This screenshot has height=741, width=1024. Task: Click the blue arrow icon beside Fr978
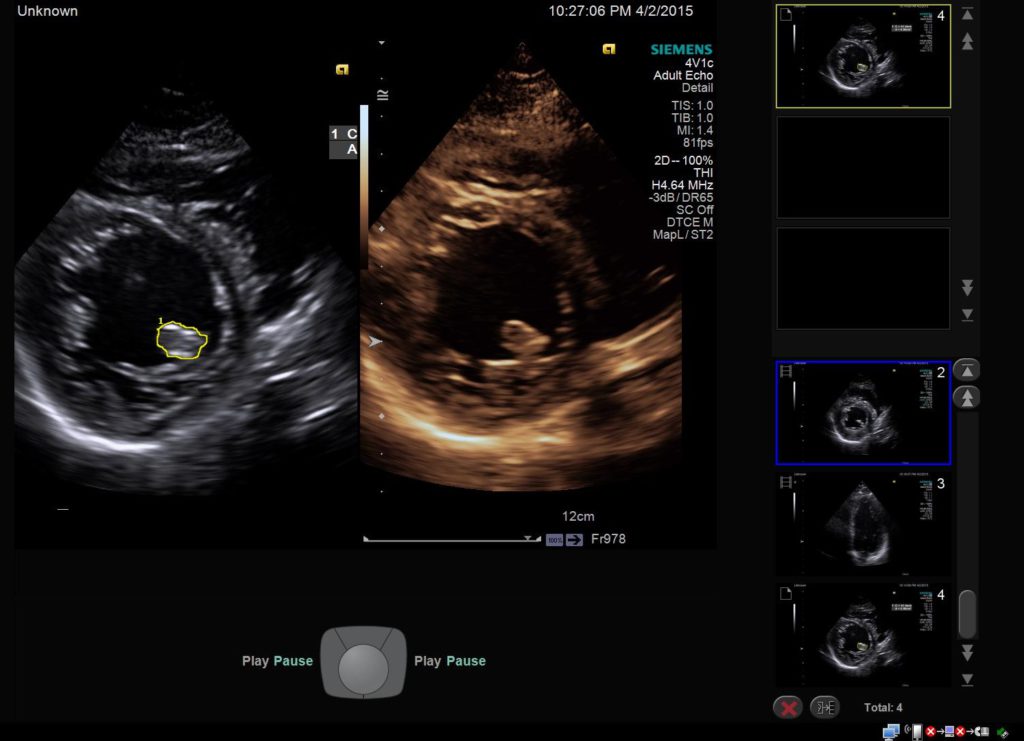(x=574, y=540)
